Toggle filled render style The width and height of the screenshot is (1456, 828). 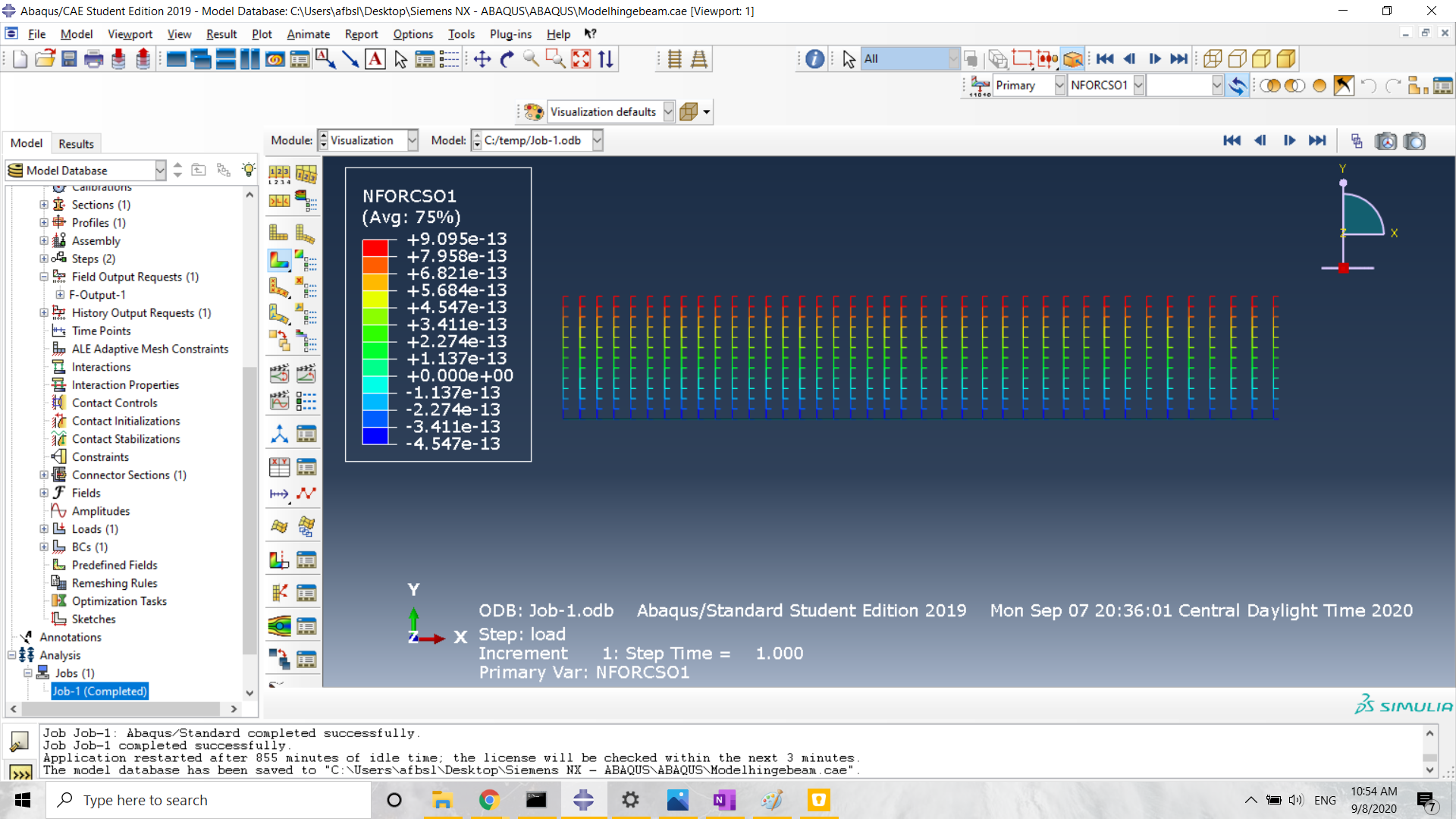coord(1261,59)
